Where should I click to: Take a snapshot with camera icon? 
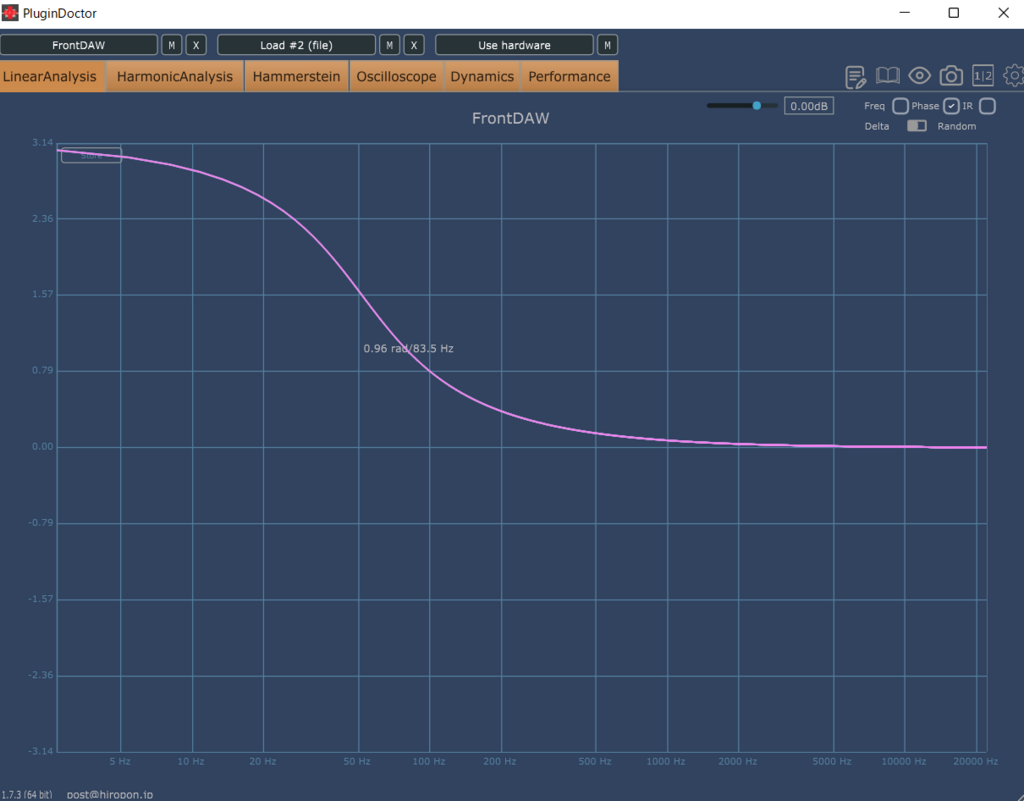click(951, 76)
